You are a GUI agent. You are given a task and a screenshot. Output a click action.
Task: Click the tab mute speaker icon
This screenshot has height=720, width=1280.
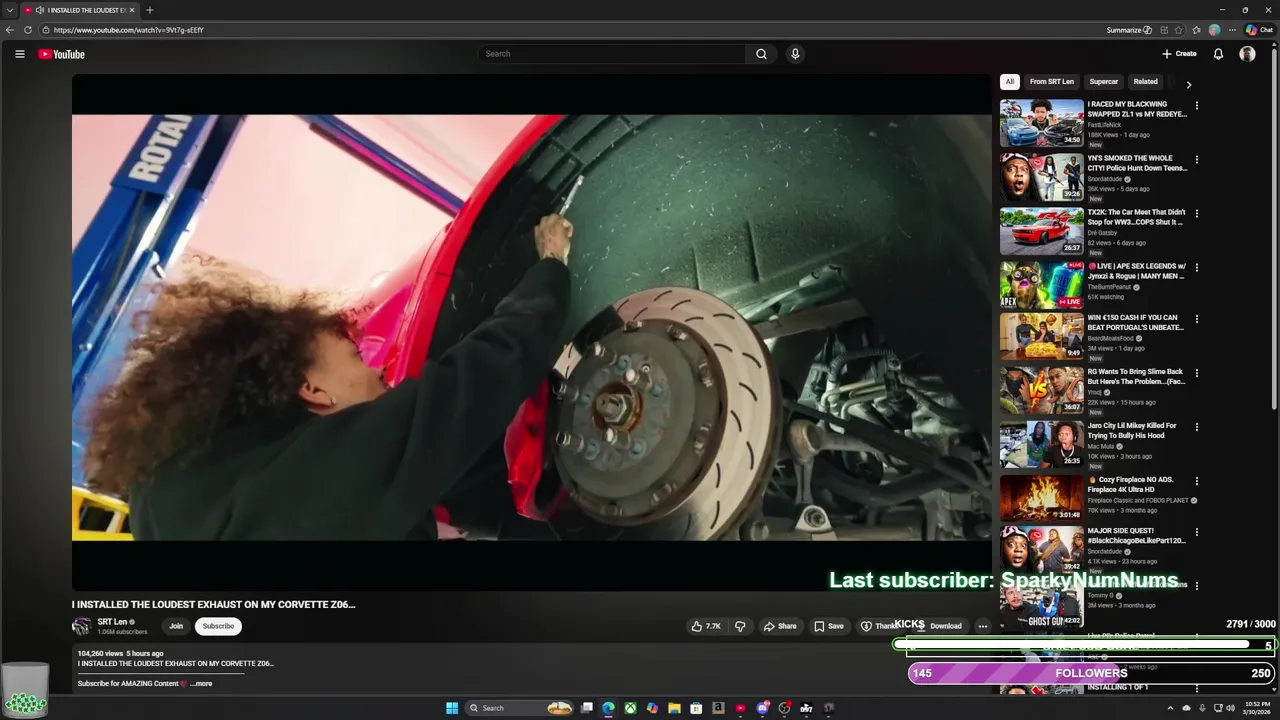coord(39,10)
